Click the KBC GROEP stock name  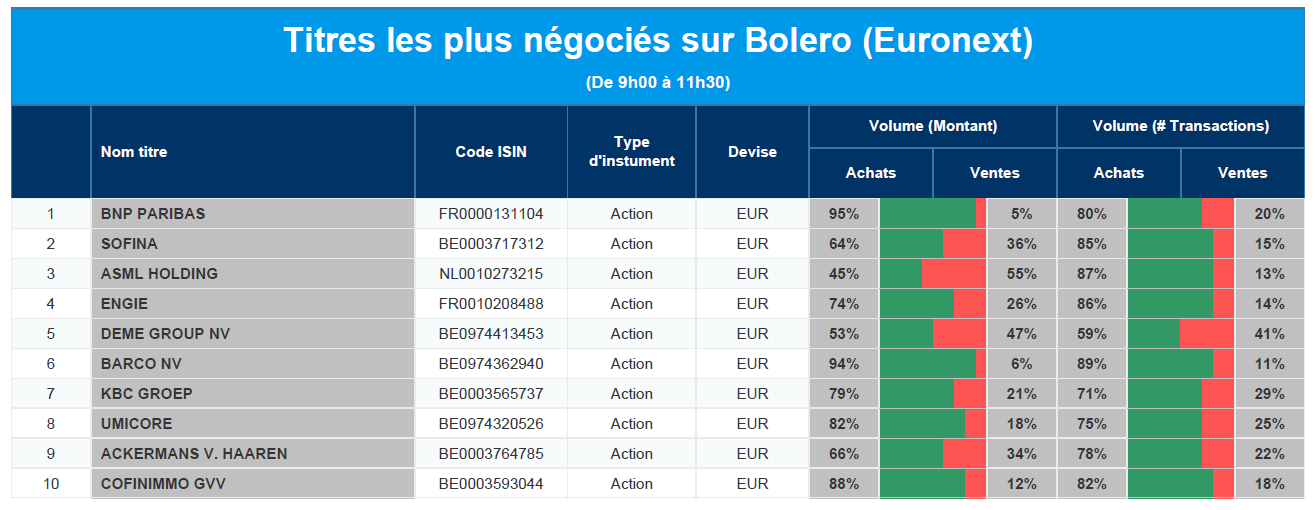coord(147,394)
